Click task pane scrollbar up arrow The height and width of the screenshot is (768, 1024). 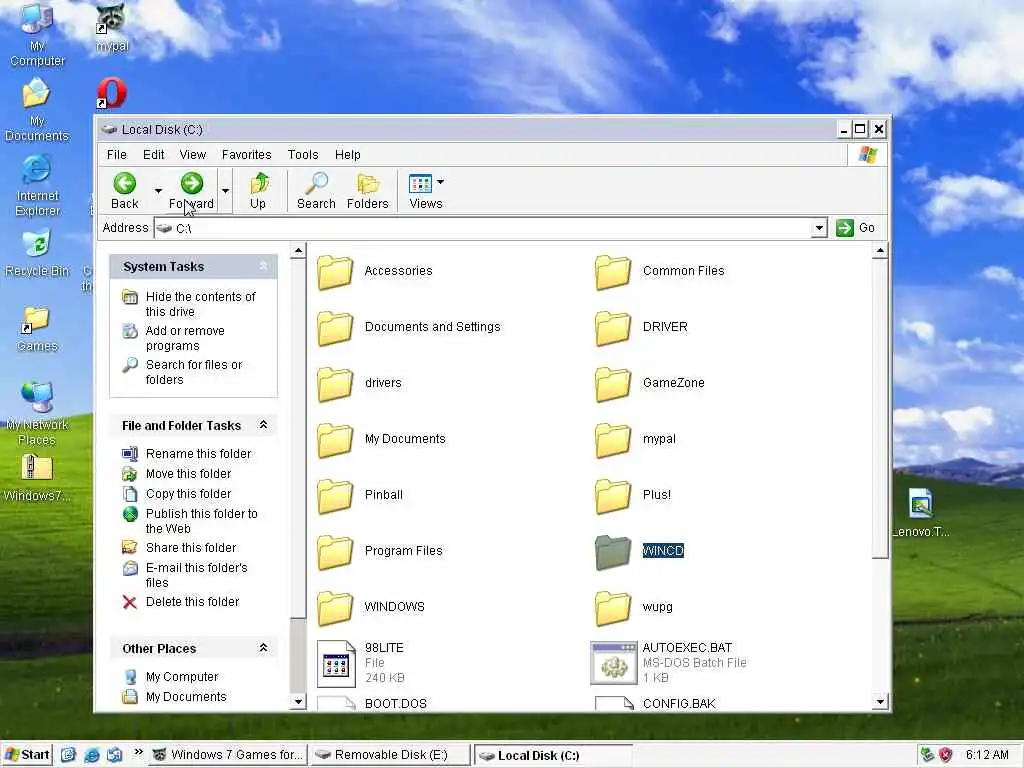coord(298,251)
